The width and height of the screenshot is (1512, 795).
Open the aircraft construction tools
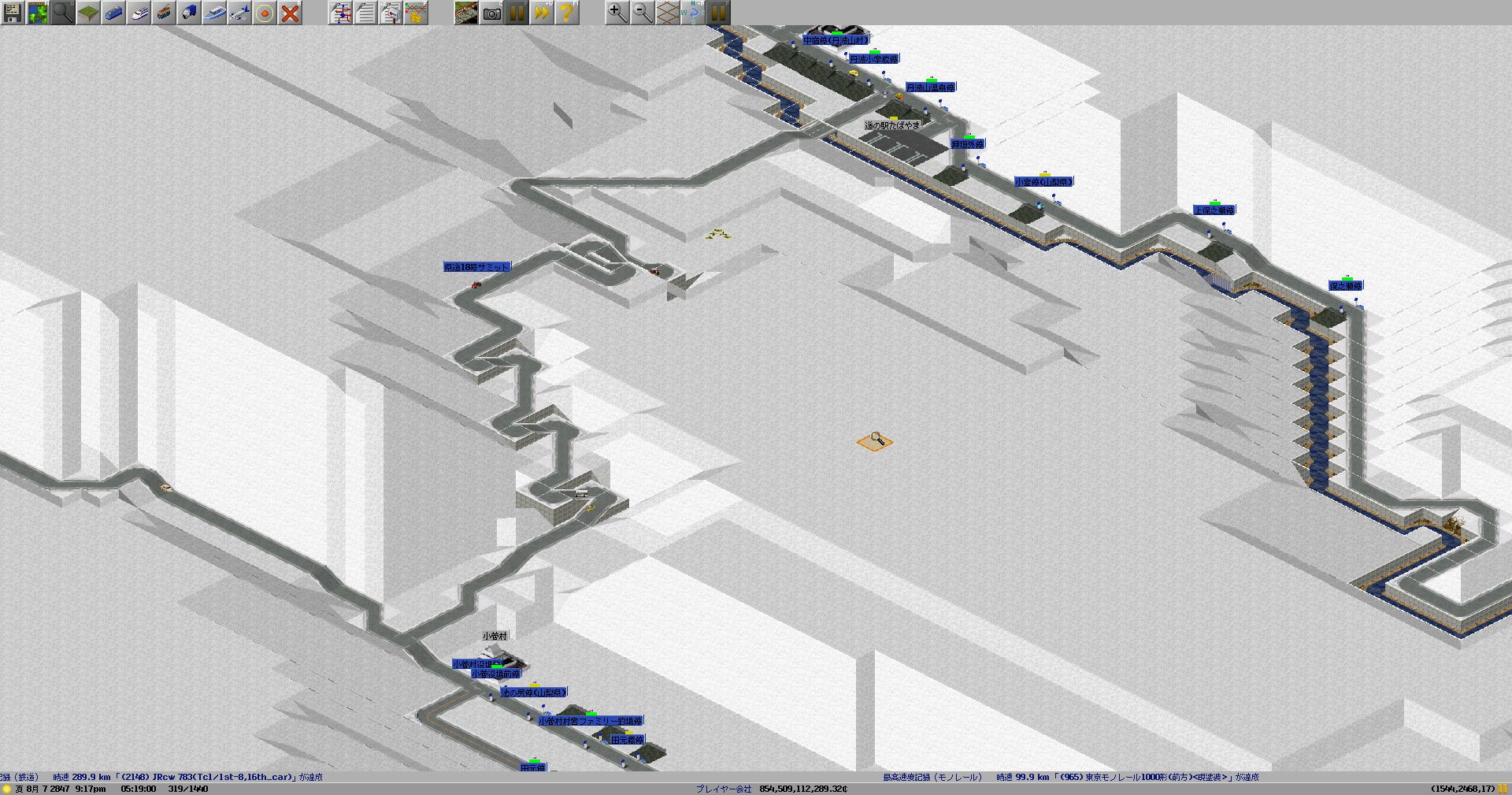click(x=239, y=13)
